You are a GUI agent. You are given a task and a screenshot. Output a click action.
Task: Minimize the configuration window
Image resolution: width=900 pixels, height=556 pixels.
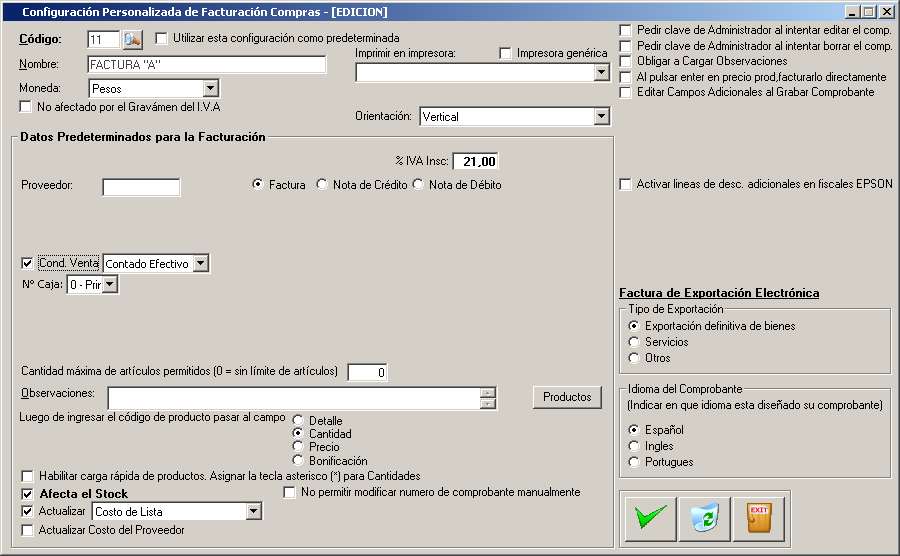pyautogui.click(x=852, y=12)
